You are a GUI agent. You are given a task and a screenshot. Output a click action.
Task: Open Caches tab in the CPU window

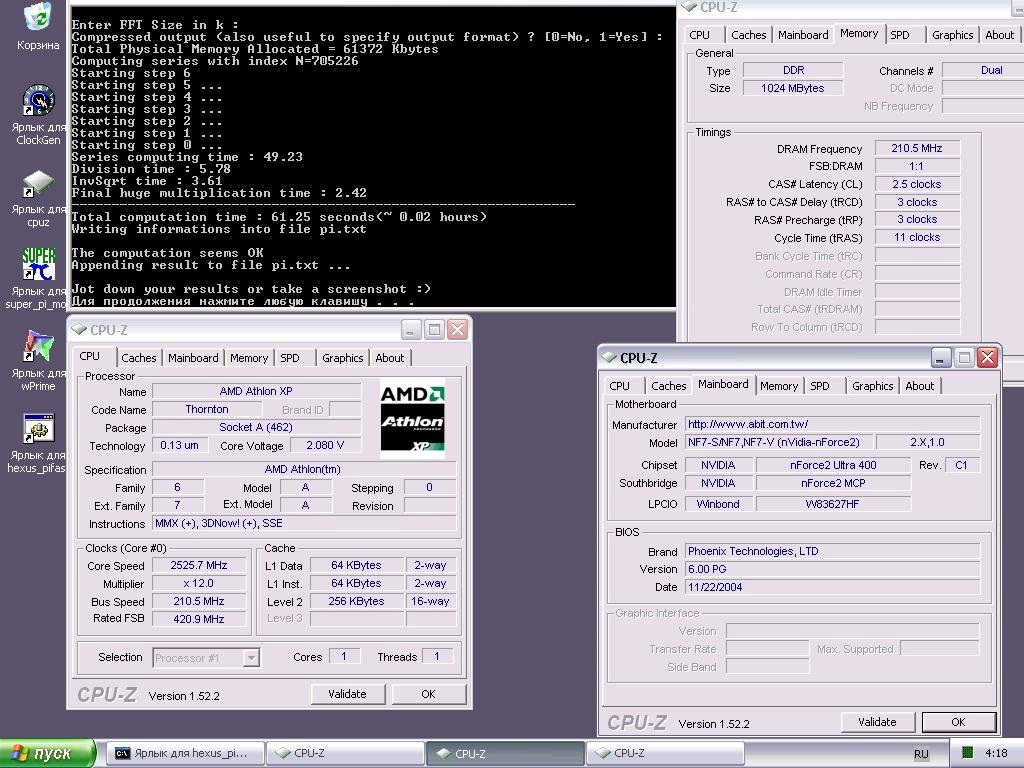click(138, 358)
